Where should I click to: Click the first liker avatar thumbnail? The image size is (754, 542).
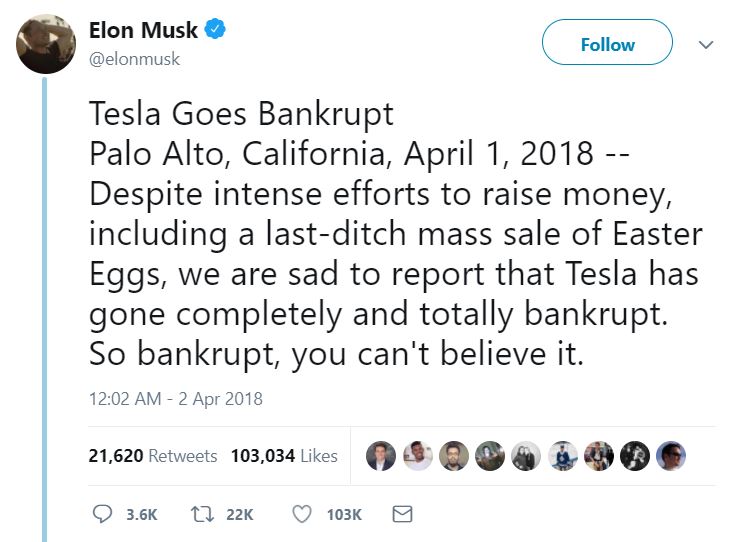point(380,455)
